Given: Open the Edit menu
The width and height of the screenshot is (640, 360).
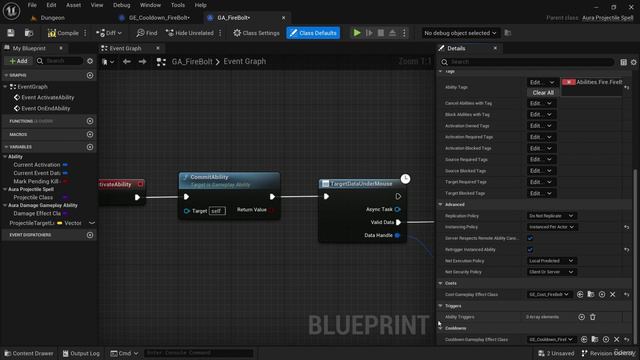Looking at the screenshot, I should 51,5.
